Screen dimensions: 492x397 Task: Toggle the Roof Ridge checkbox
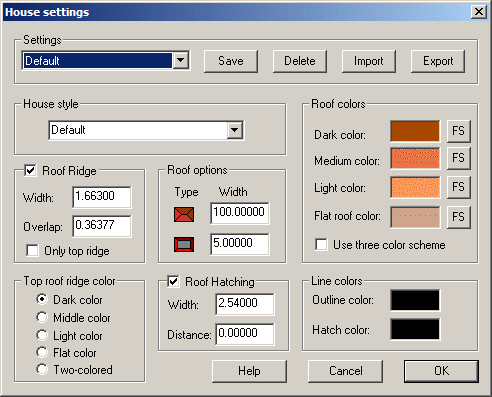tap(30, 171)
